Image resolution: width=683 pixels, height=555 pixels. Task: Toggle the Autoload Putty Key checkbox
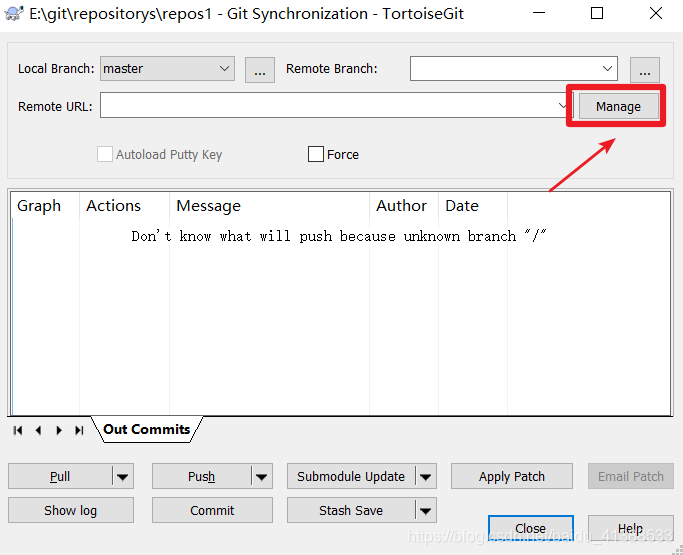(x=105, y=154)
